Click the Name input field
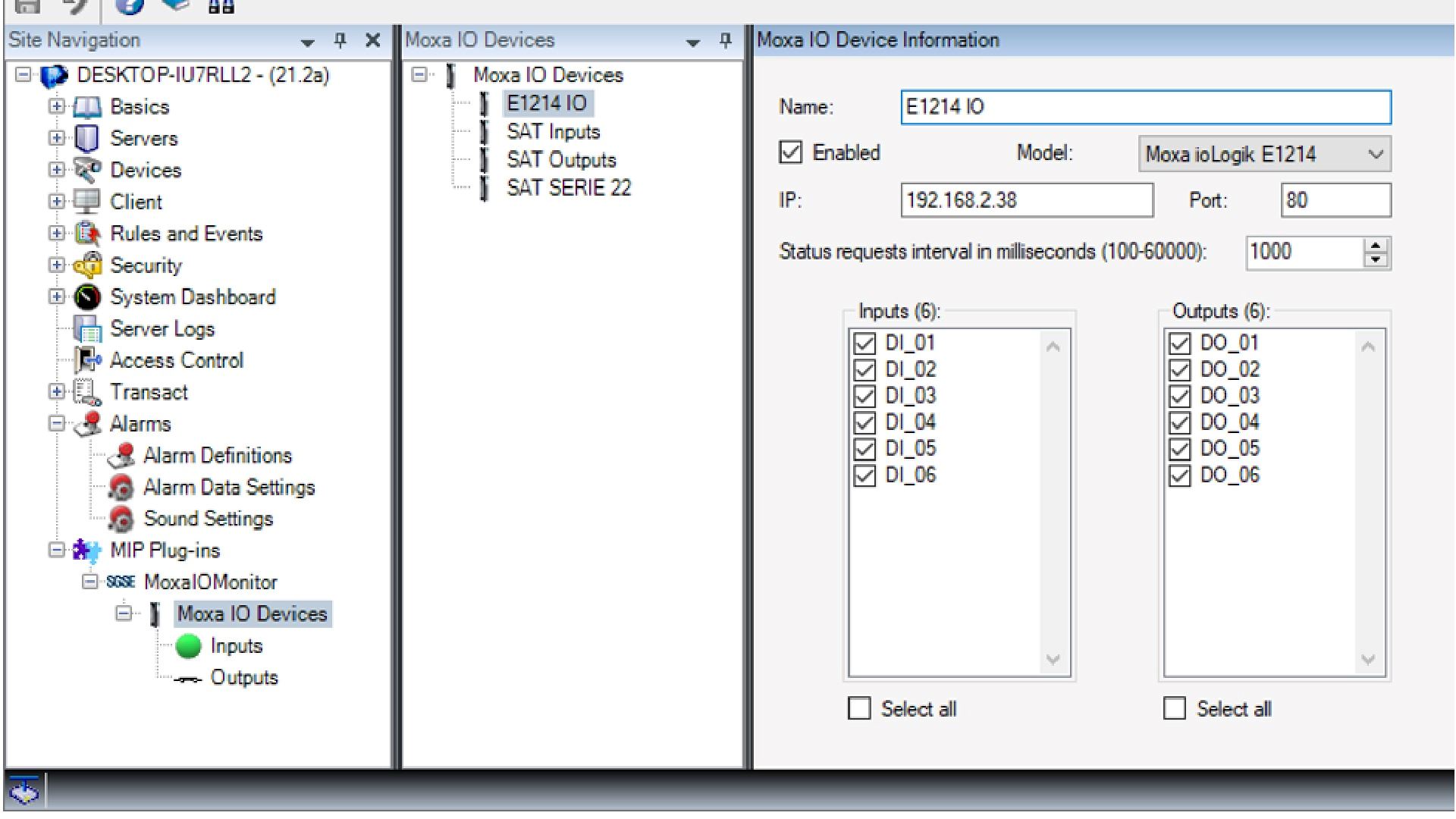 (x=1146, y=107)
